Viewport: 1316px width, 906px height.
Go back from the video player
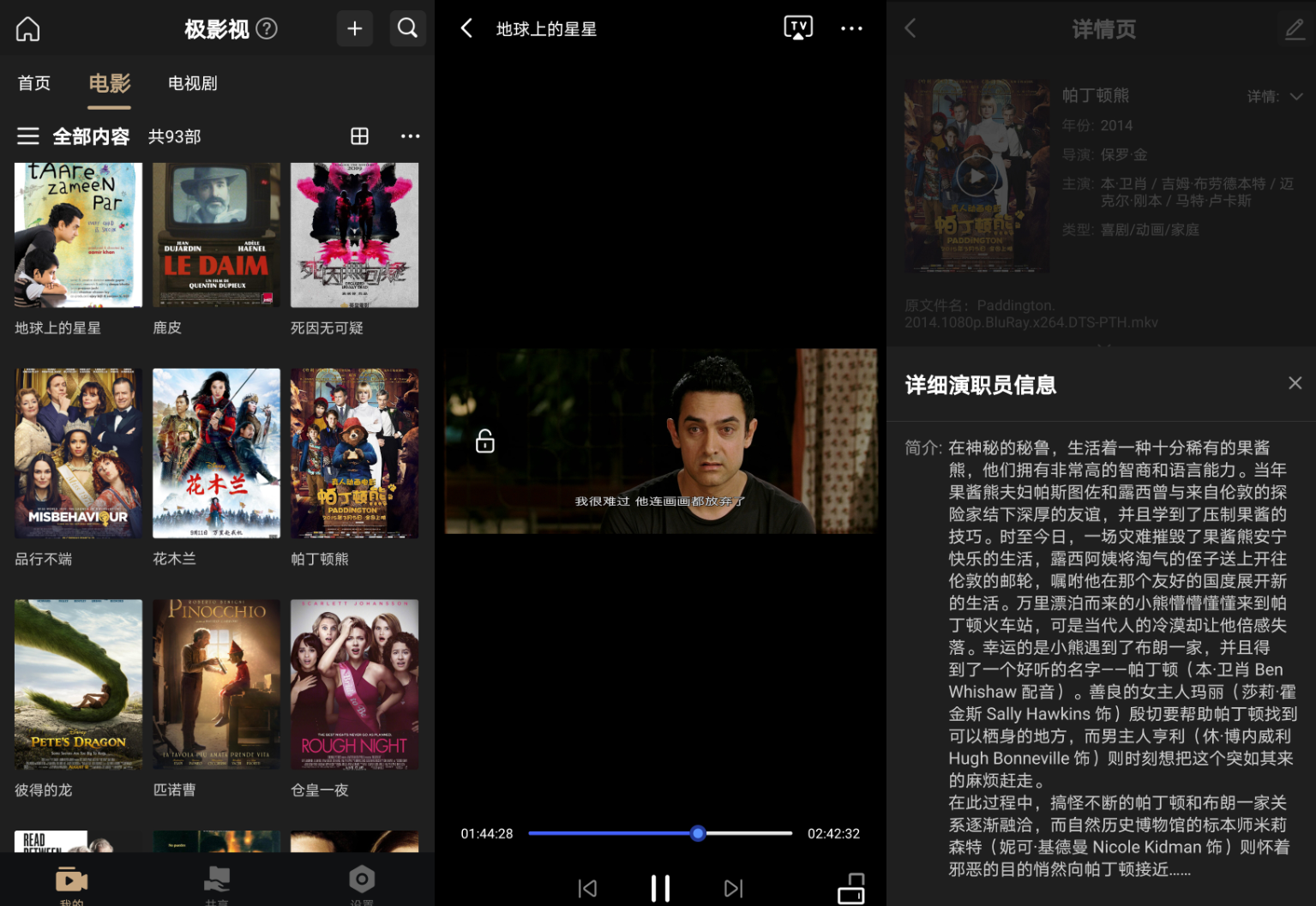(x=467, y=29)
